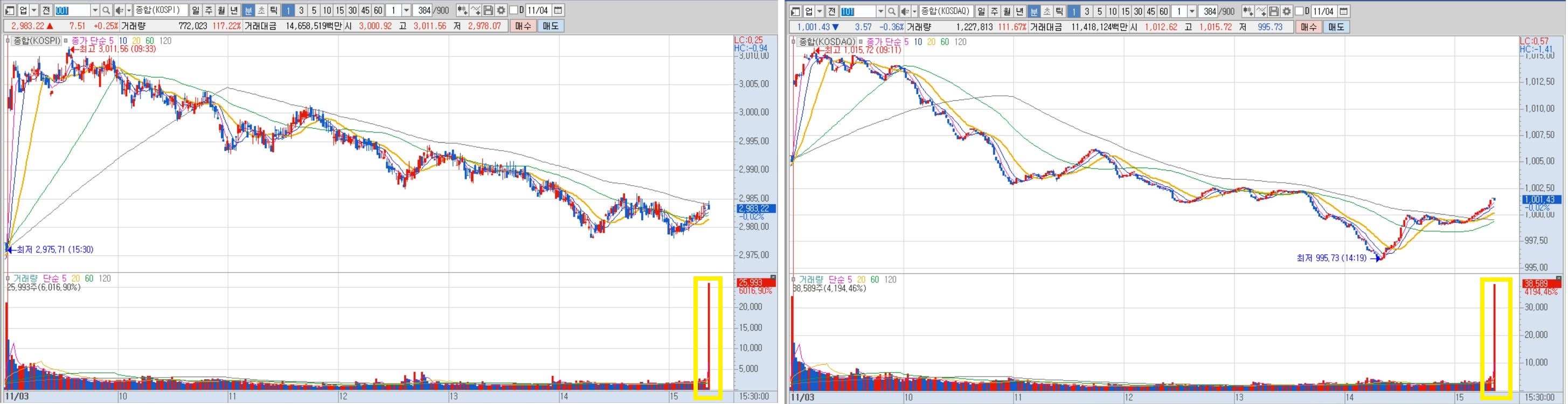Click the 종합(KOSDAQ) chart legend label

(827, 41)
